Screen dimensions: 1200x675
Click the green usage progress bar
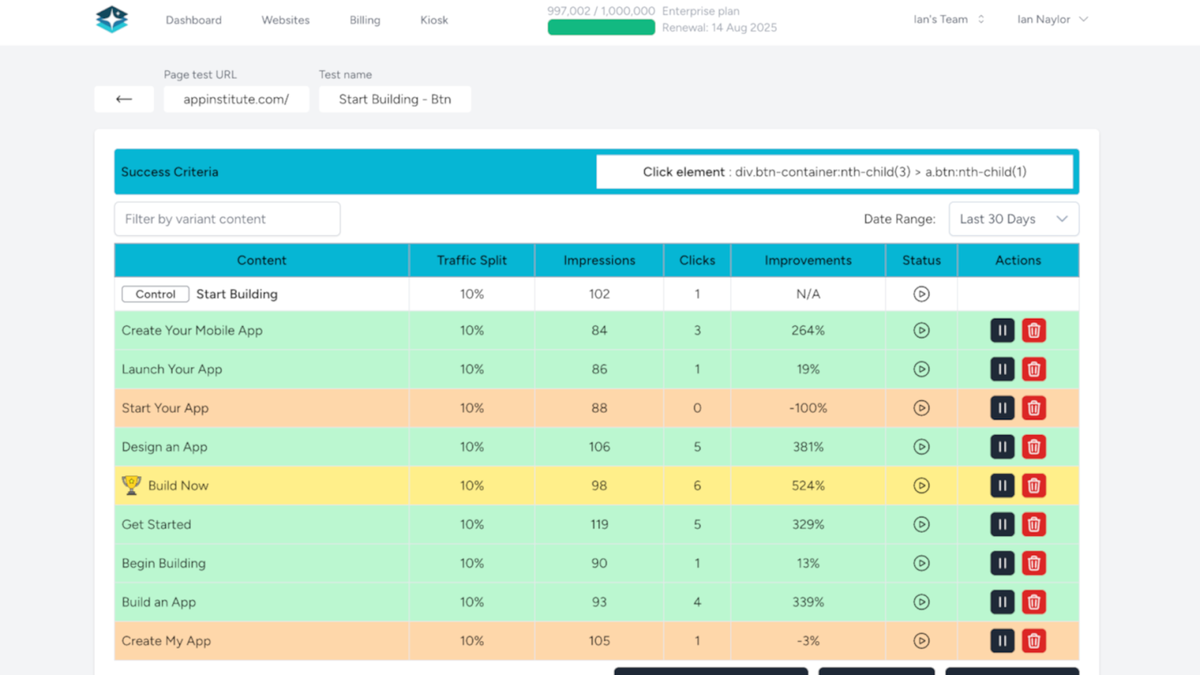[x=600, y=27]
